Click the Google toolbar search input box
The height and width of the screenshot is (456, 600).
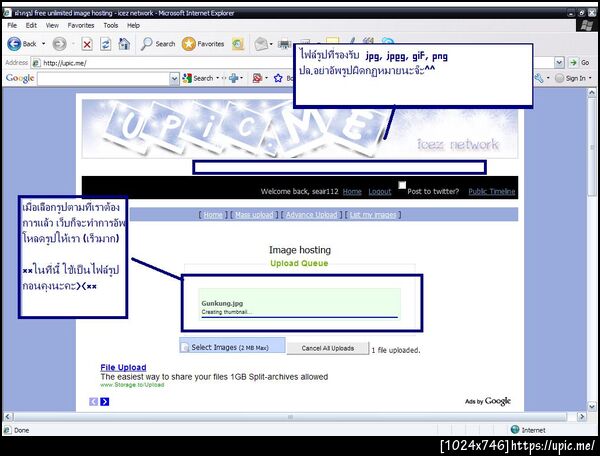[103, 78]
